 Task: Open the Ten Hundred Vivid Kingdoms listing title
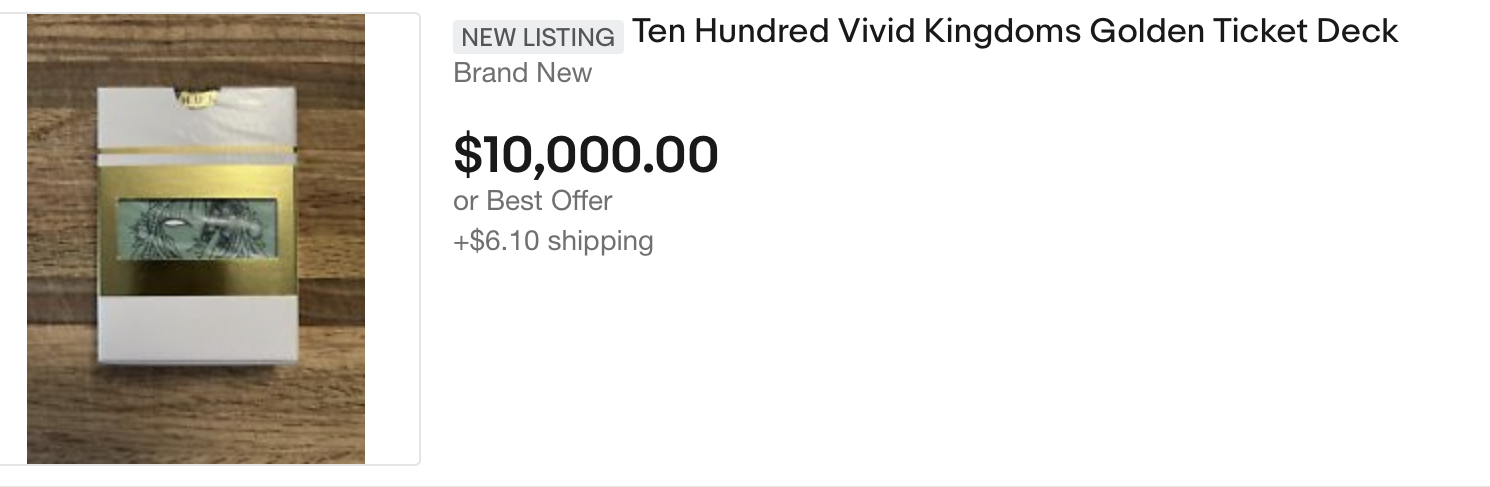[x=1014, y=32]
